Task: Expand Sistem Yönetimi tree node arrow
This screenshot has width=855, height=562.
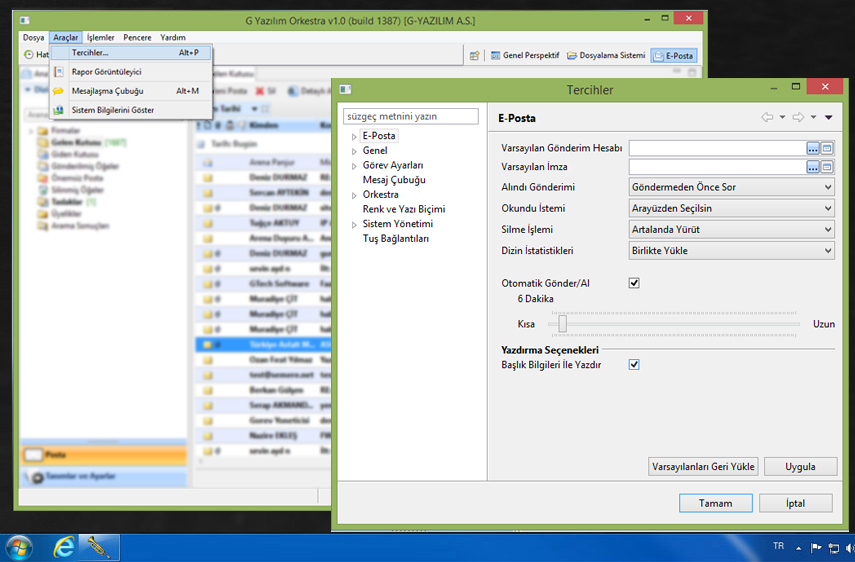Action: (354, 225)
